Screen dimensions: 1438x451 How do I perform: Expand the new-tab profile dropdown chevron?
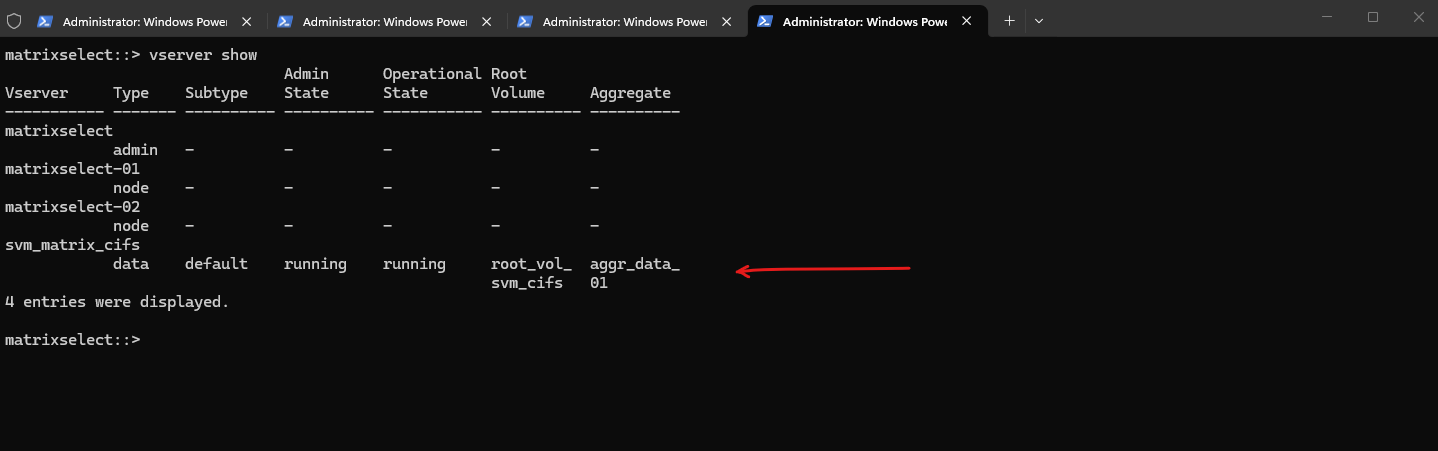point(1039,20)
